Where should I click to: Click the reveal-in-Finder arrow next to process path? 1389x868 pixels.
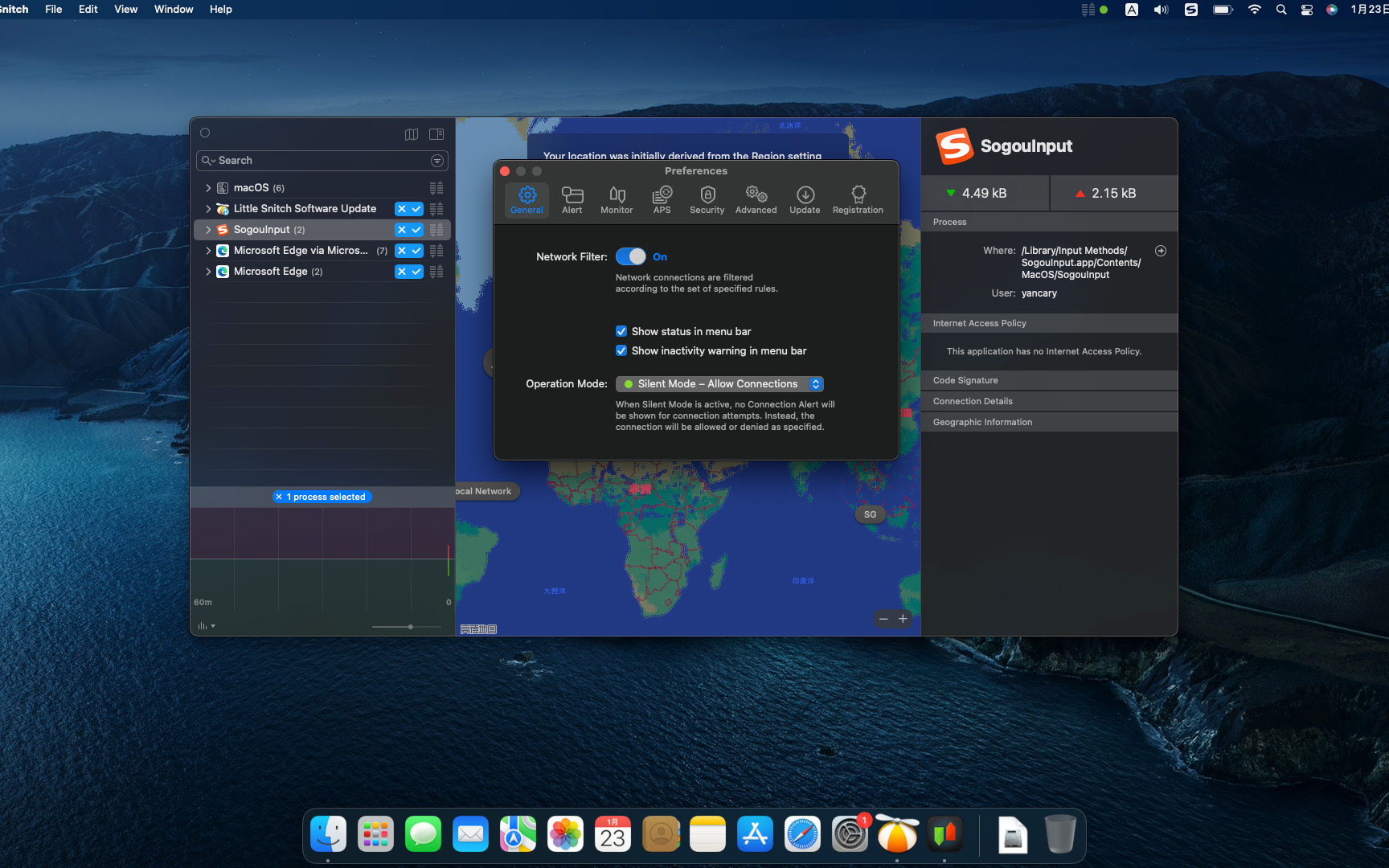(1160, 251)
